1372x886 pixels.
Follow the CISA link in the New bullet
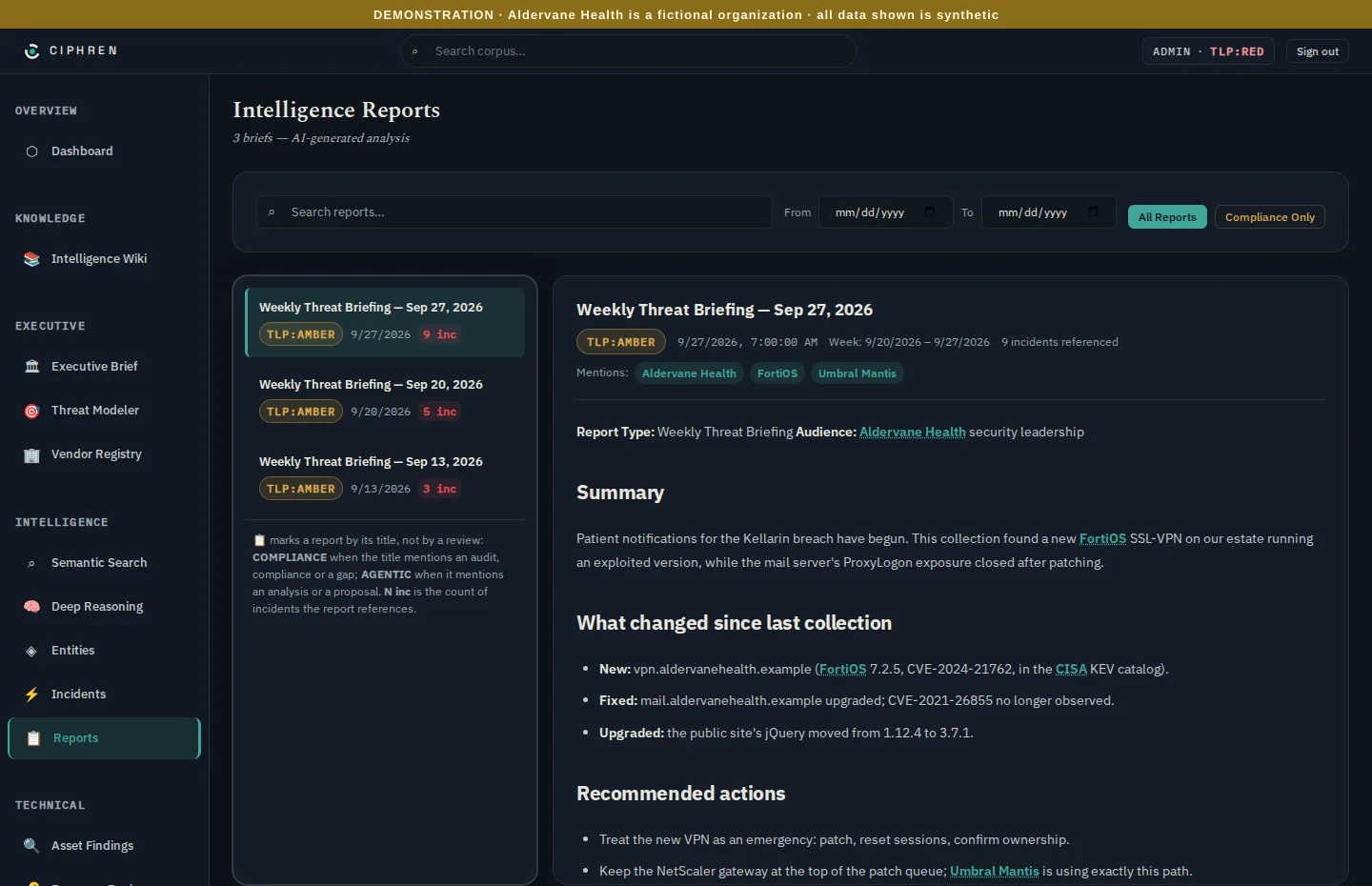1071,670
